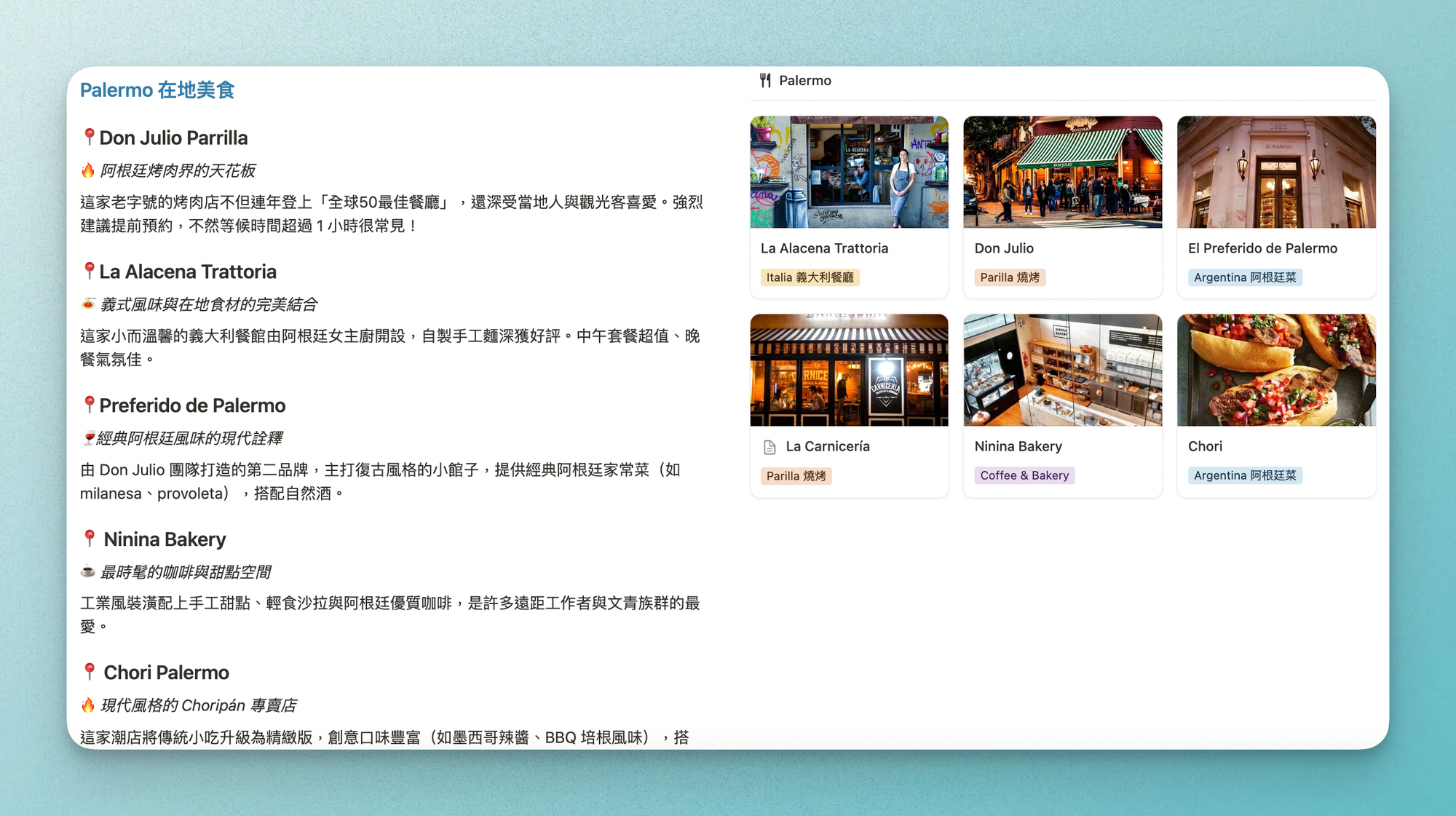The width and height of the screenshot is (1456, 816).
Task: Click the La Alacena Trattoria card title
Action: [824, 248]
